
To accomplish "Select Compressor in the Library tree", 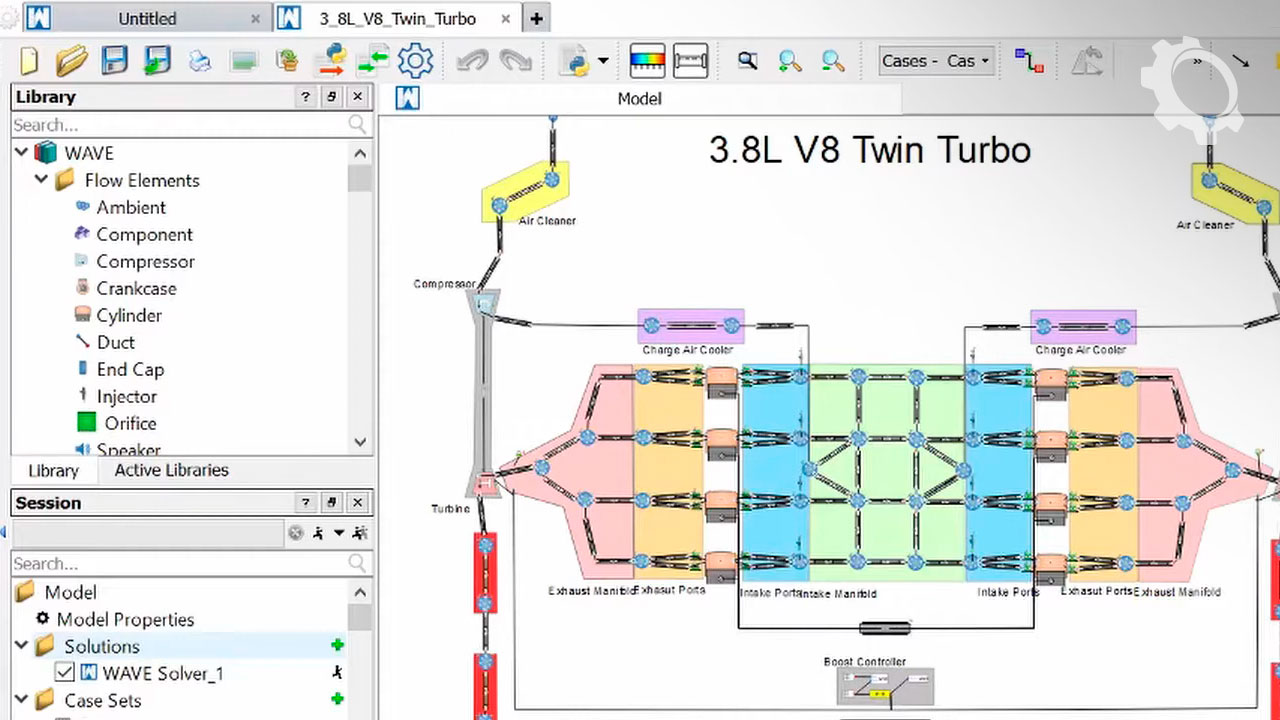I will (145, 261).
